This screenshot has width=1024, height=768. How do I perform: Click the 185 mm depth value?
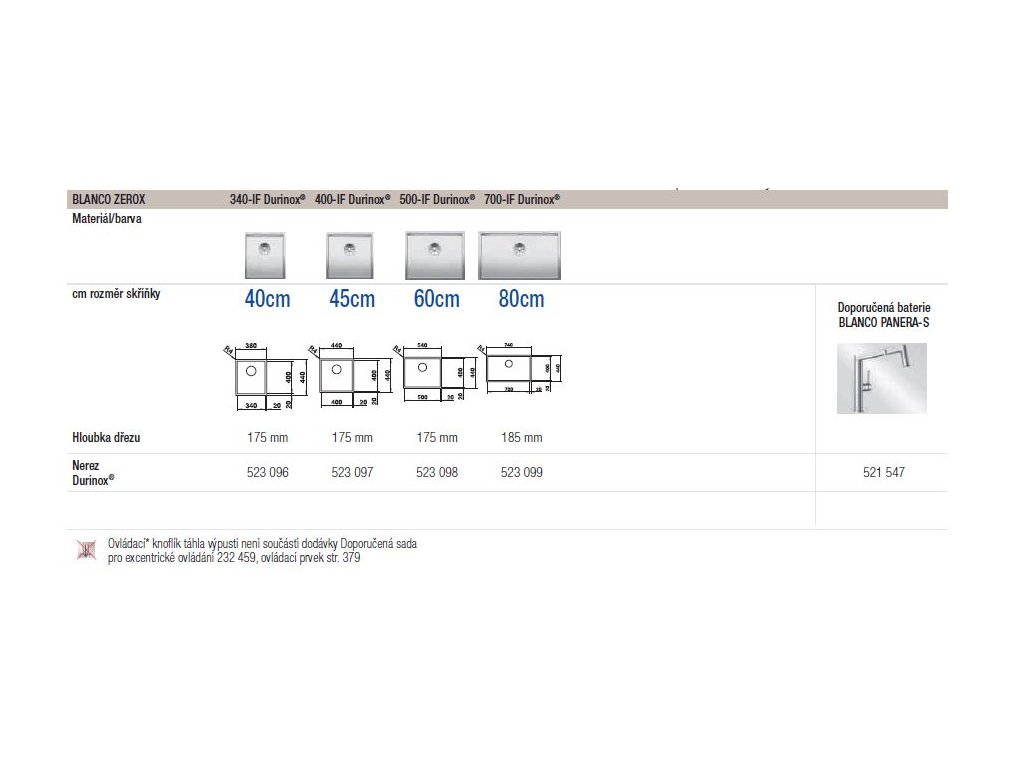tap(522, 438)
